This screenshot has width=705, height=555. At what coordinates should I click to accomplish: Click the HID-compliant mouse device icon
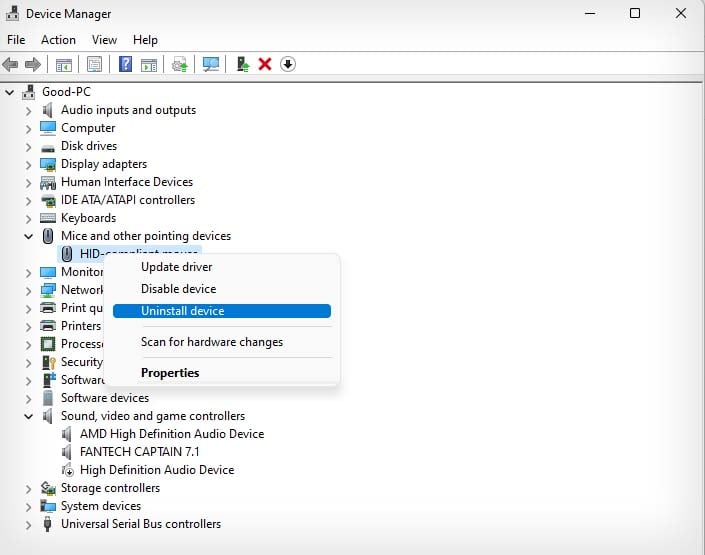[67, 254]
